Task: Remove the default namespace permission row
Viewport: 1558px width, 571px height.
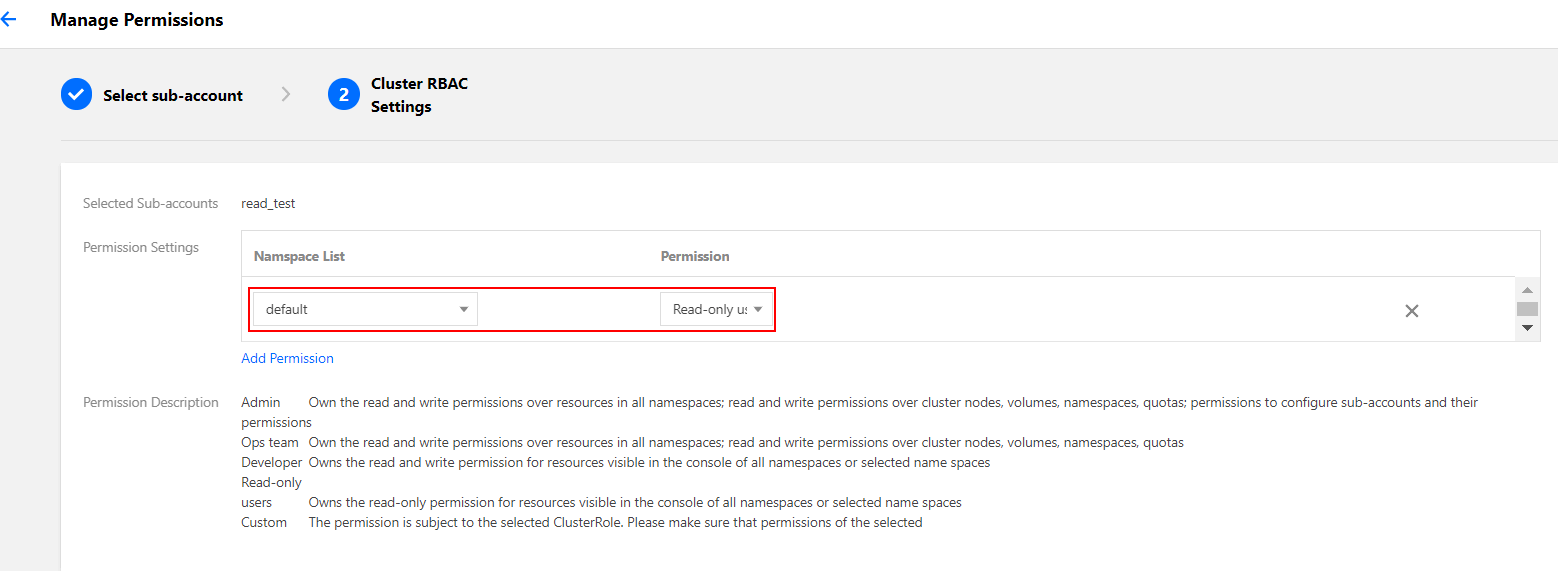Action: pyautogui.click(x=1411, y=311)
